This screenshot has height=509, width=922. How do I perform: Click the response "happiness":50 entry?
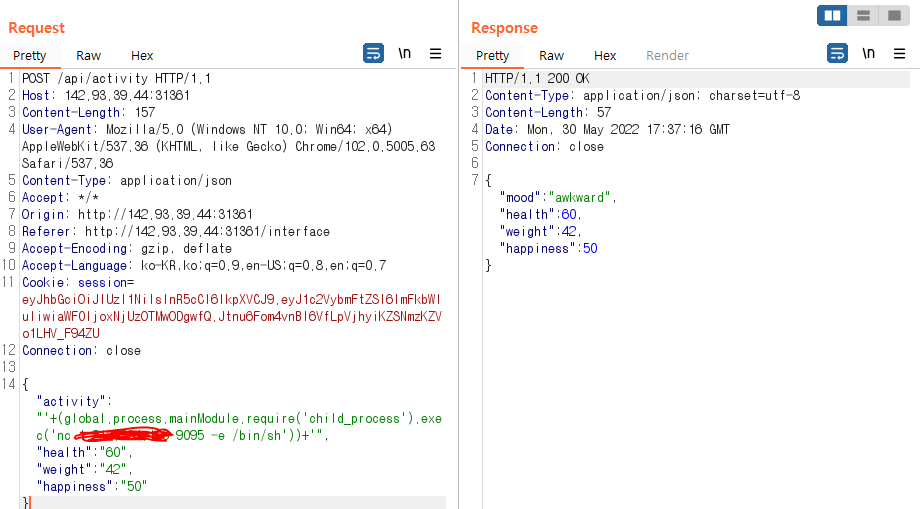coord(549,249)
